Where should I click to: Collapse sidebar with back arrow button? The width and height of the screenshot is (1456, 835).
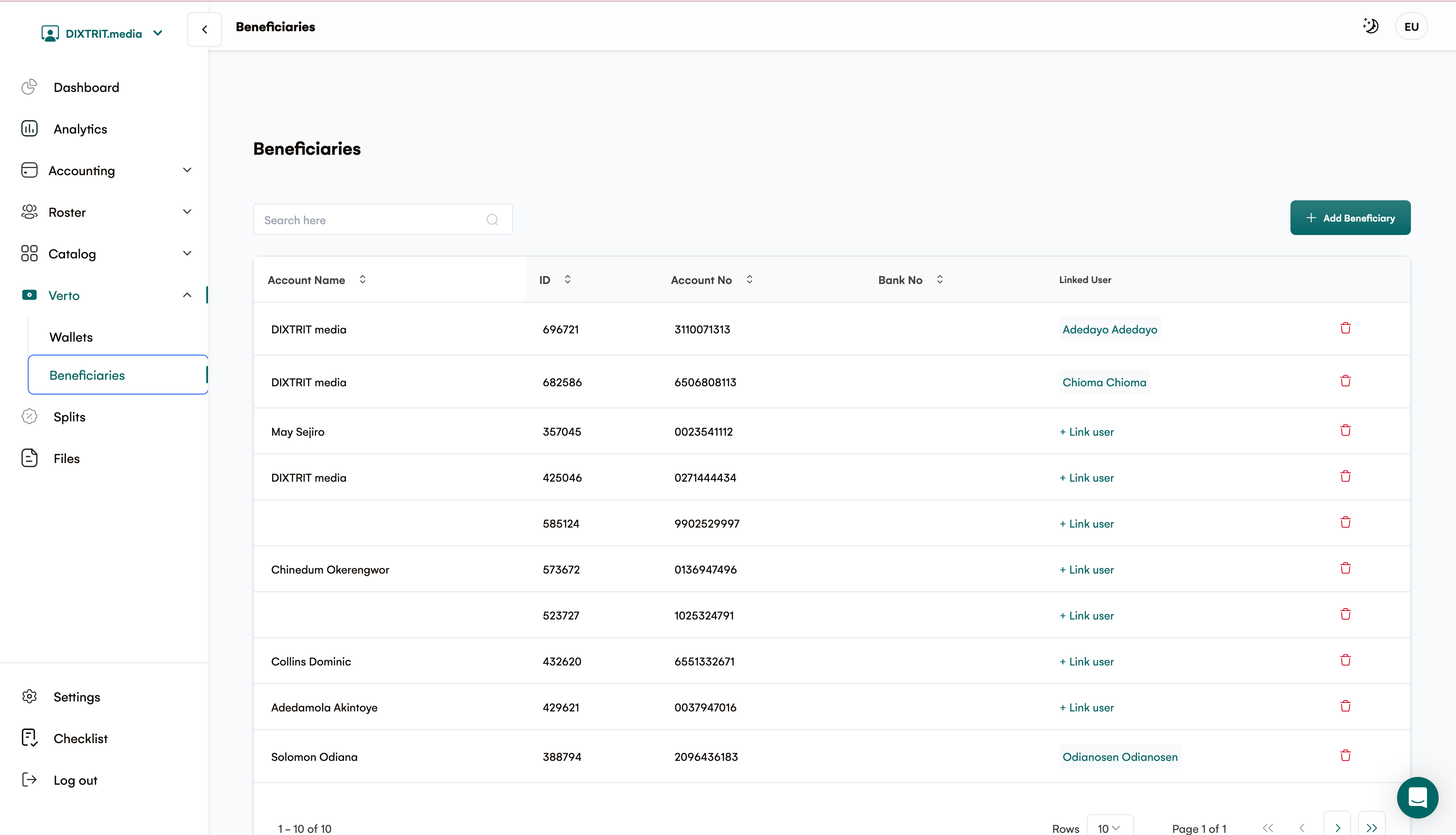pyautogui.click(x=204, y=29)
